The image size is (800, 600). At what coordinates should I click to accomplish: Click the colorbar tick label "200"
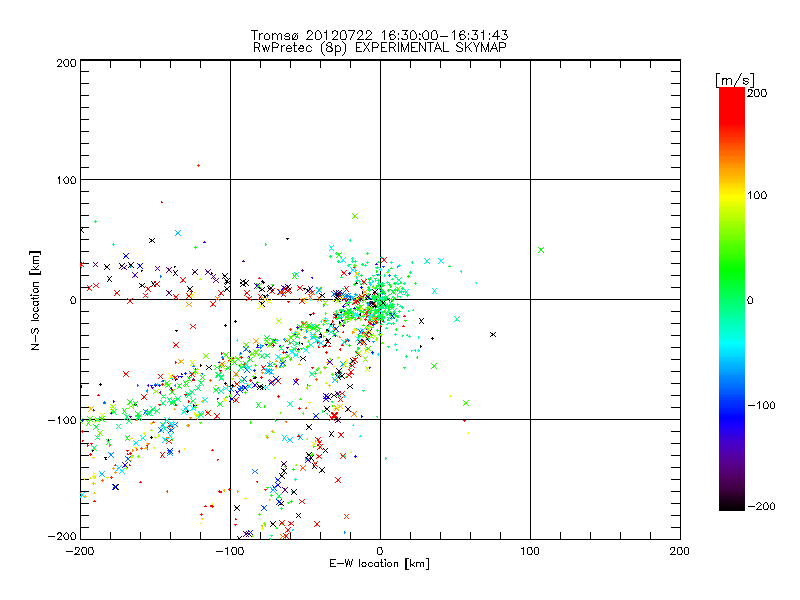757,93
